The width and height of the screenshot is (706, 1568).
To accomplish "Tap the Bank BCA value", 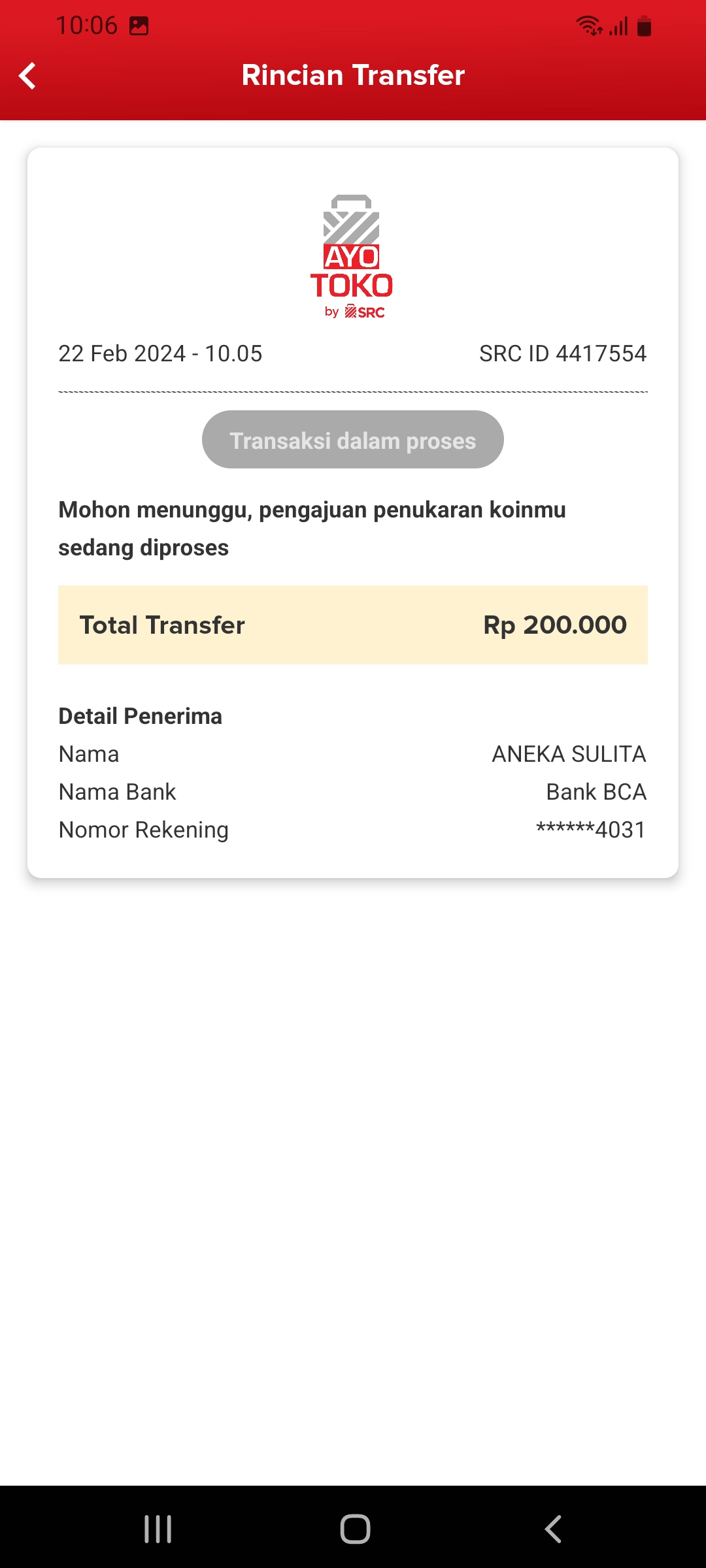I will point(596,792).
